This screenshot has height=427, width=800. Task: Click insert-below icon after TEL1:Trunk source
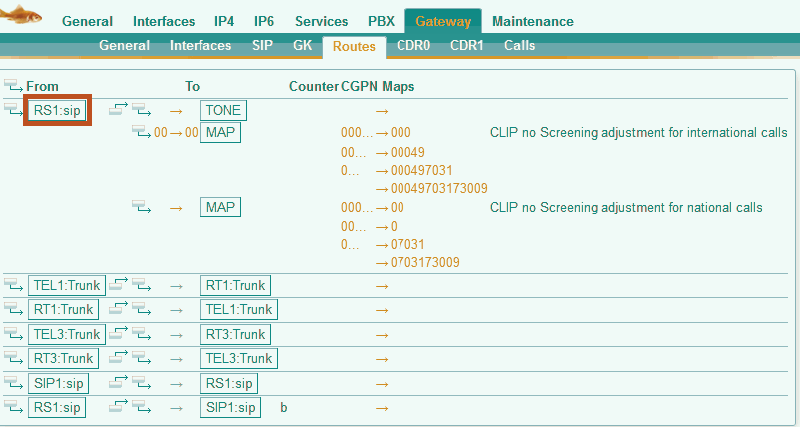[x=118, y=284]
